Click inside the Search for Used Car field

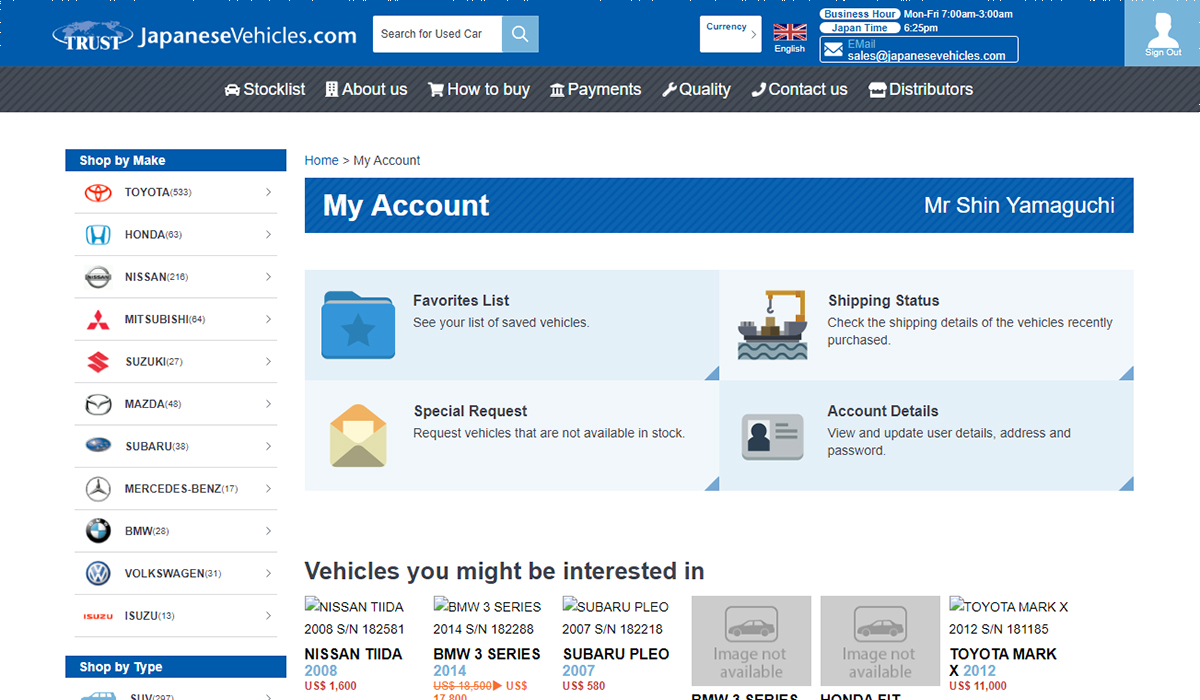tap(437, 33)
